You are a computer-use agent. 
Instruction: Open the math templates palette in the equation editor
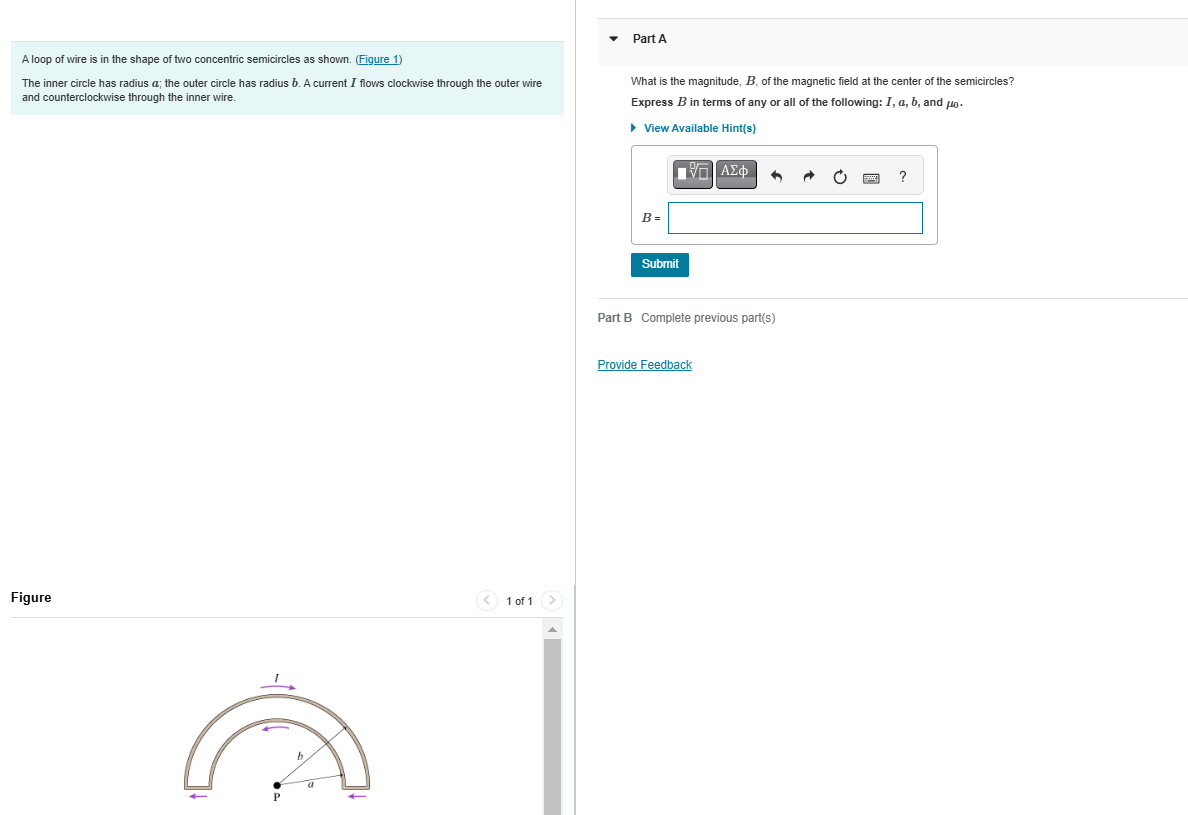692,173
